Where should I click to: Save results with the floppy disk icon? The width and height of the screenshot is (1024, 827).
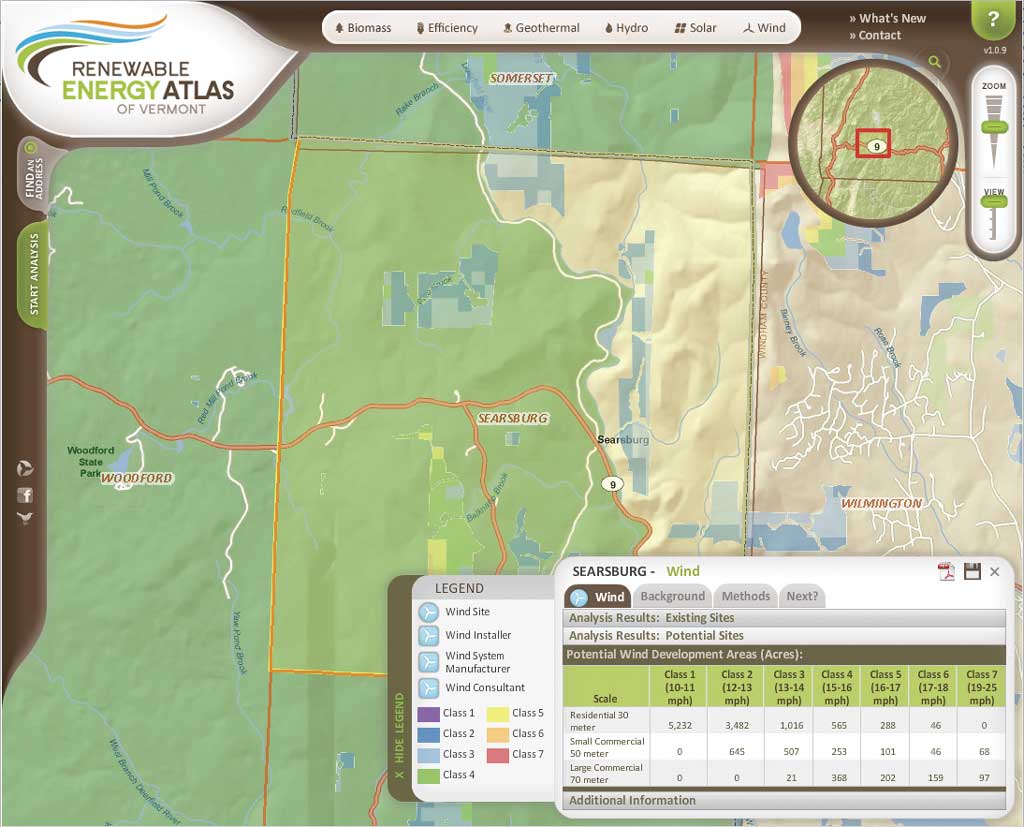972,571
